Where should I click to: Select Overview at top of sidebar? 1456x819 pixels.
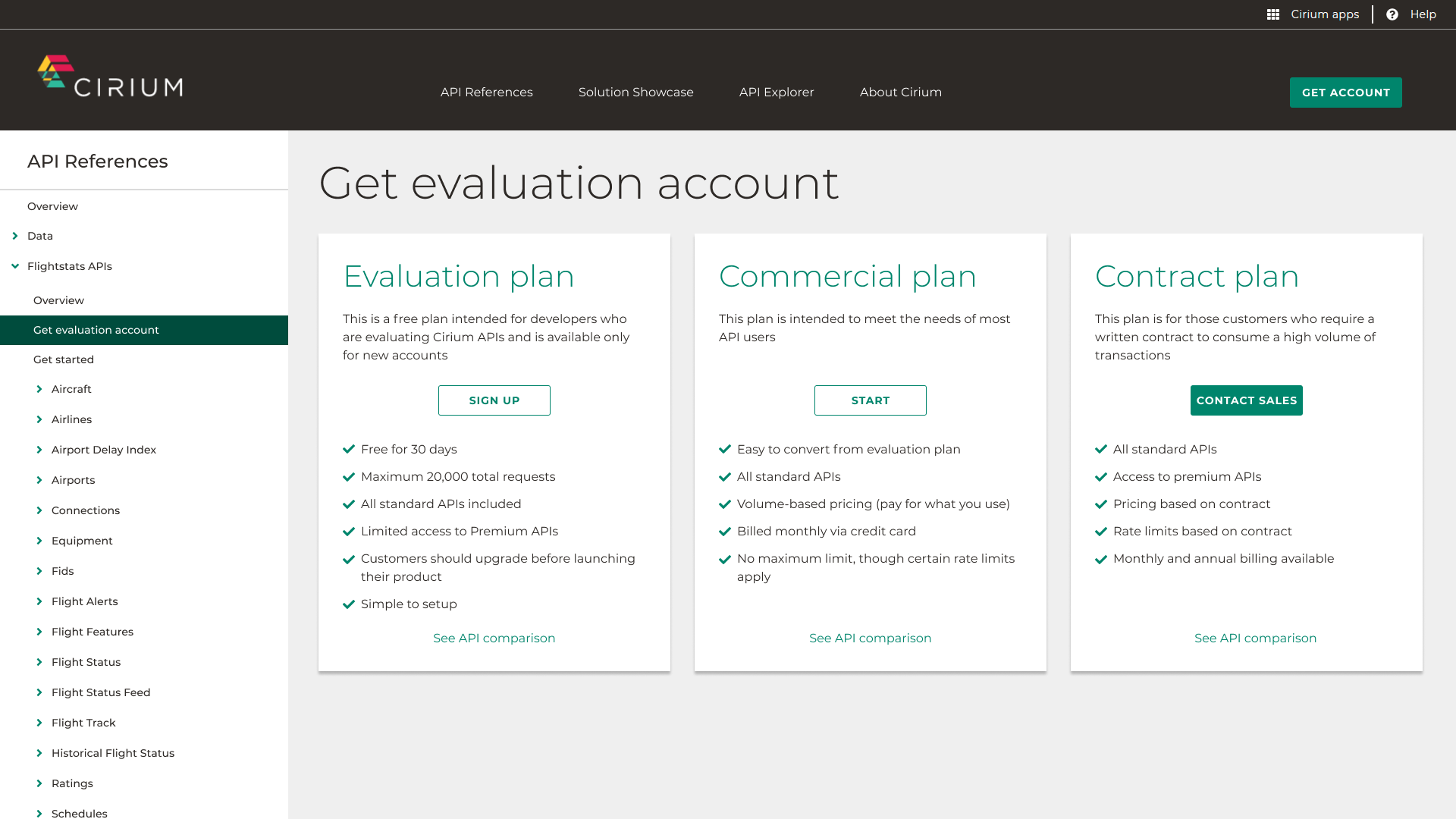52,206
